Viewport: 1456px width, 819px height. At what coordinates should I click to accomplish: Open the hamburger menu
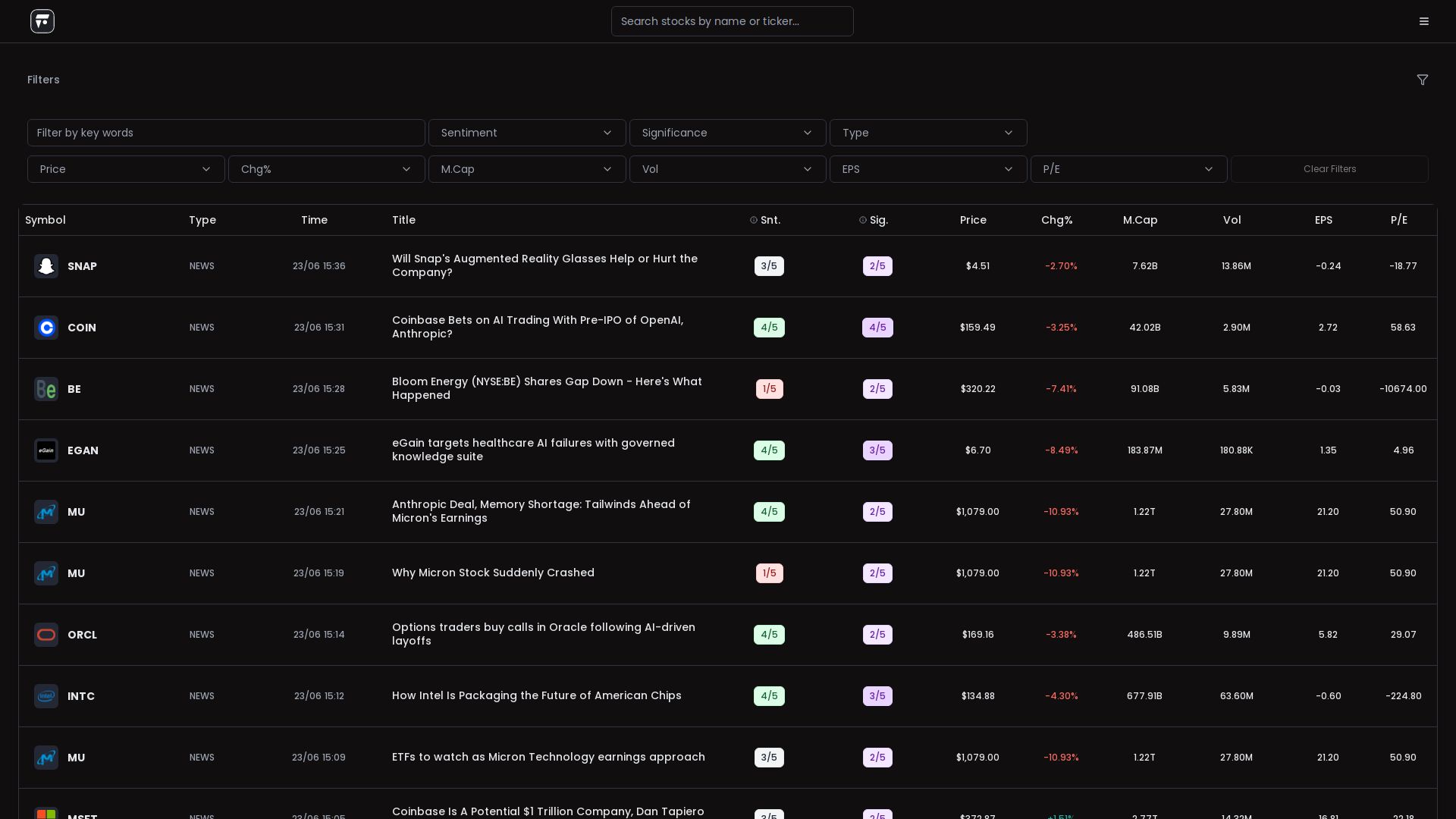pyautogui.click(x=1424, y=21)
